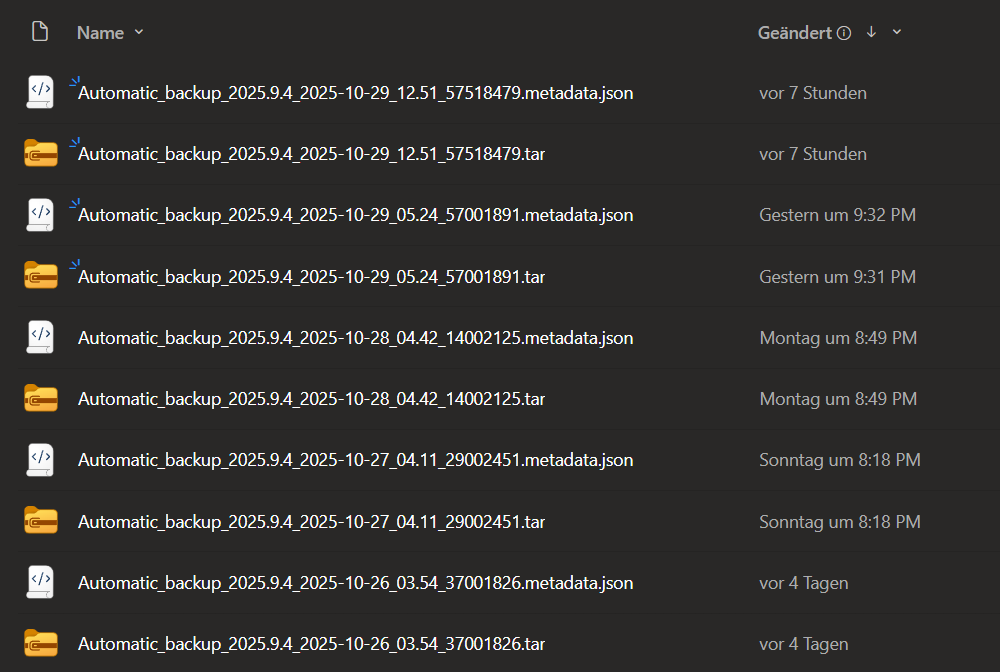Sort by the Geändert column header
Image resolution: width=1000 pixels, height=672 pixels.
794,33
